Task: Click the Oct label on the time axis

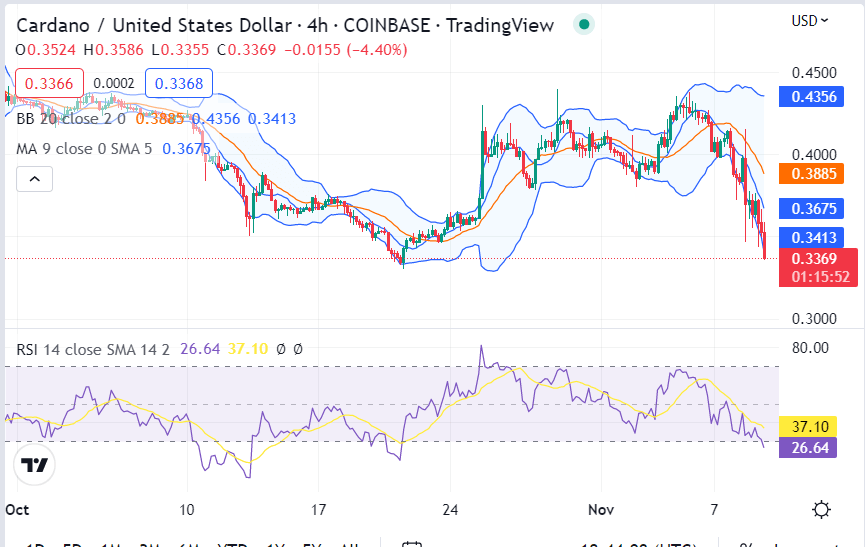Action: 17,510
